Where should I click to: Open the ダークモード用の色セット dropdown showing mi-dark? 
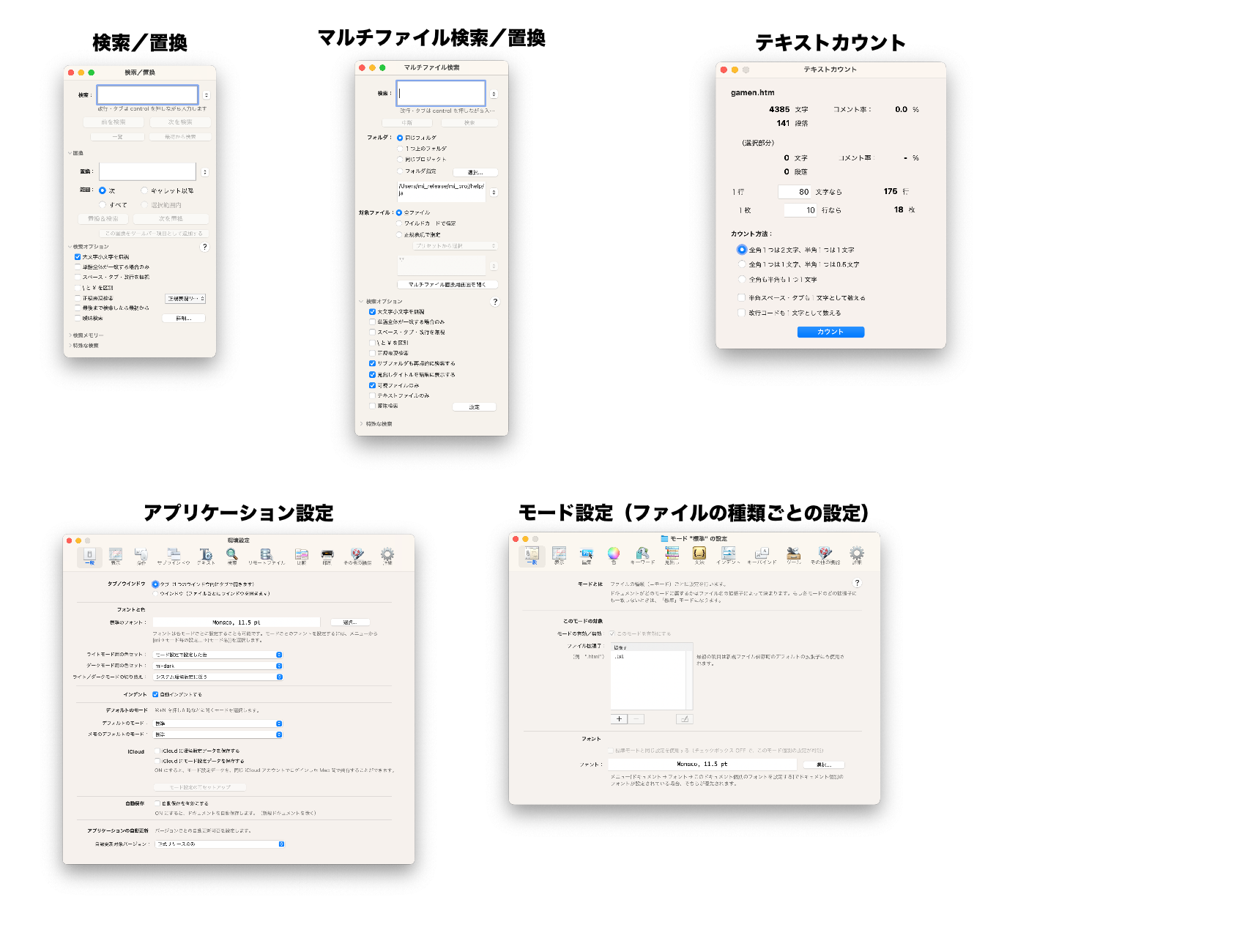(x=218, y=666)
